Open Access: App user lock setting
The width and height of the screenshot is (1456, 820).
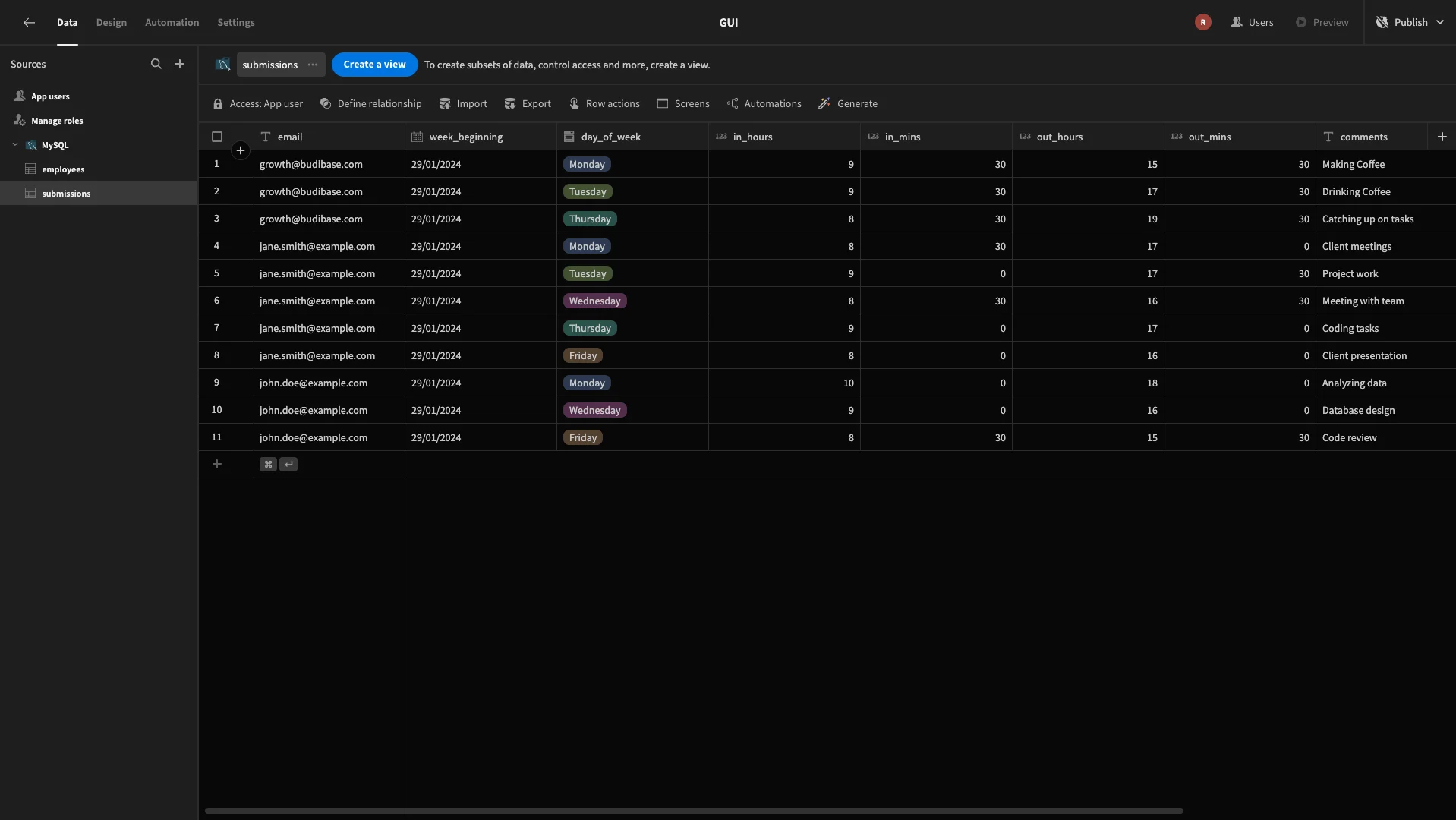[258, 103]
